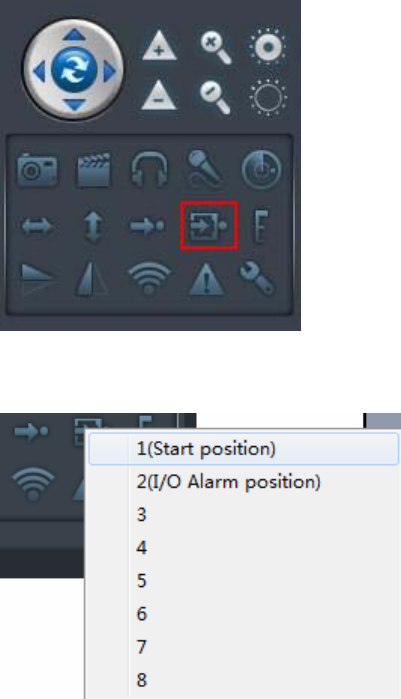Pan camera up with top arrow
This screenshot has height=699, width=401.
coord(74,35)
